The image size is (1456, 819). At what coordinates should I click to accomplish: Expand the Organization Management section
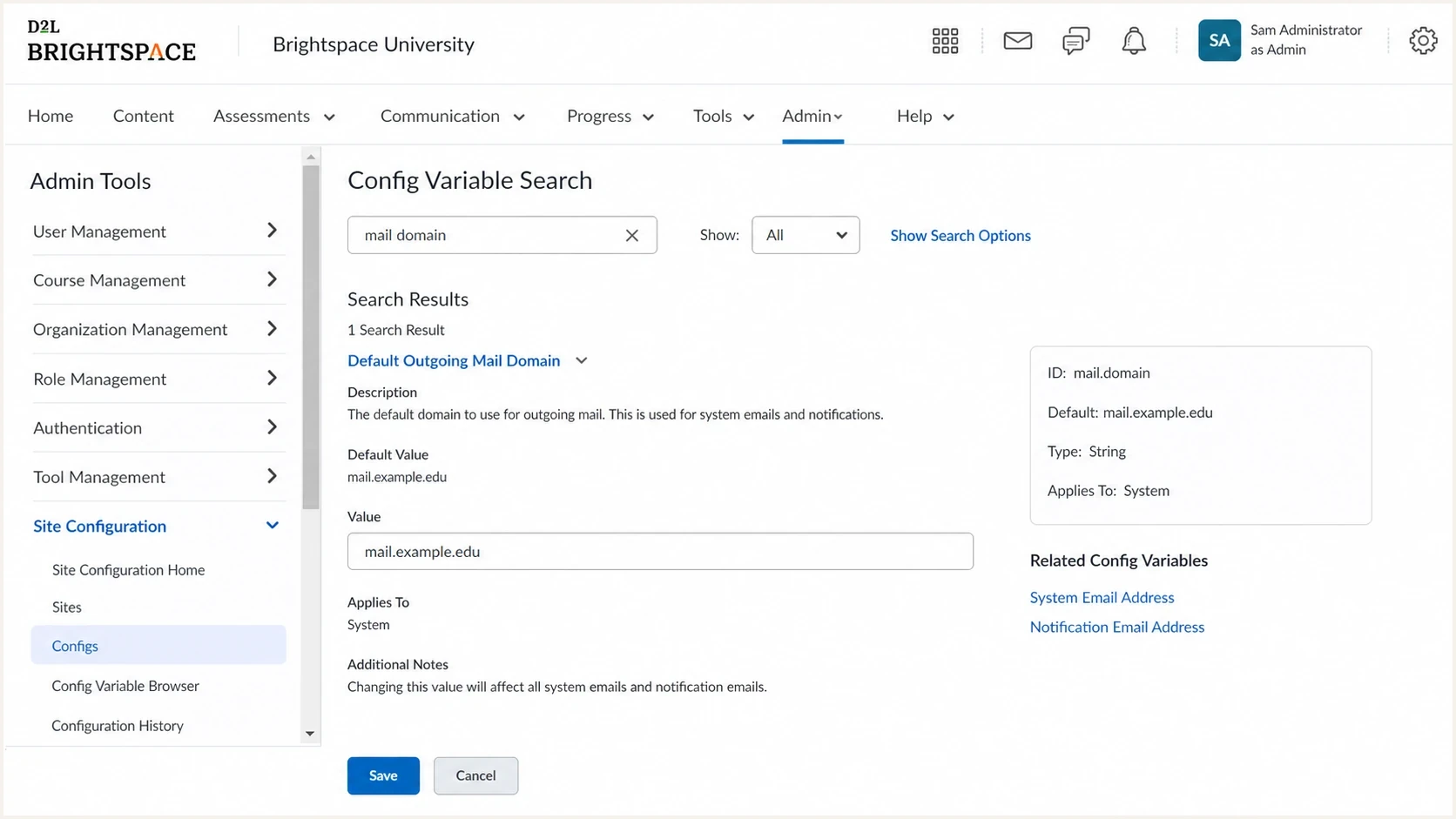[158, 329]
